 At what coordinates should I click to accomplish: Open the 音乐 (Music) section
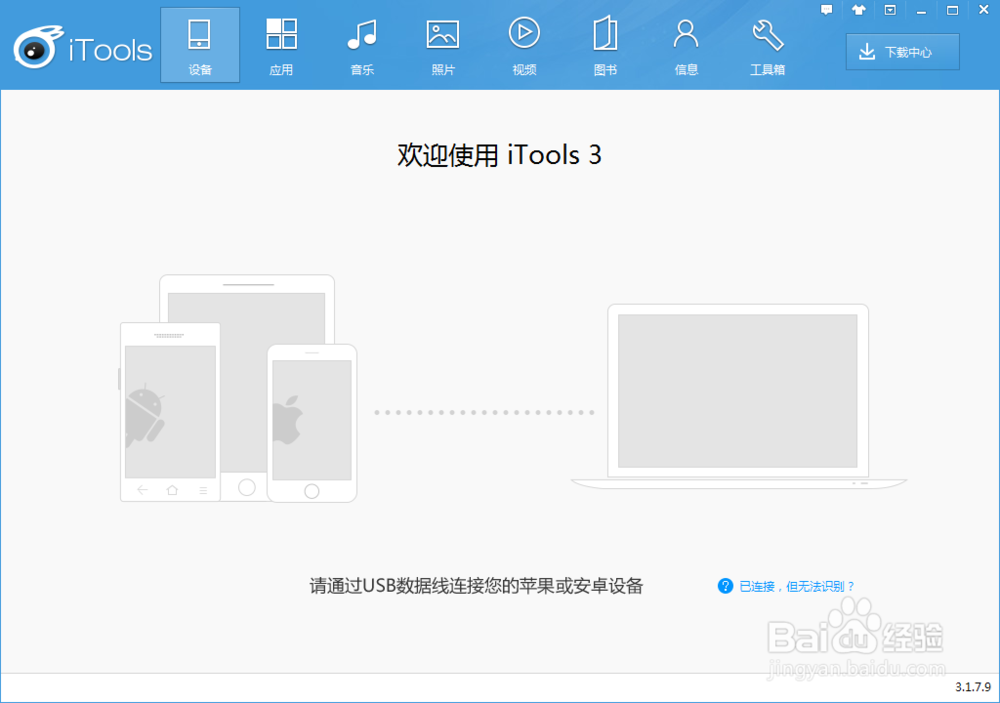(362, 45)
